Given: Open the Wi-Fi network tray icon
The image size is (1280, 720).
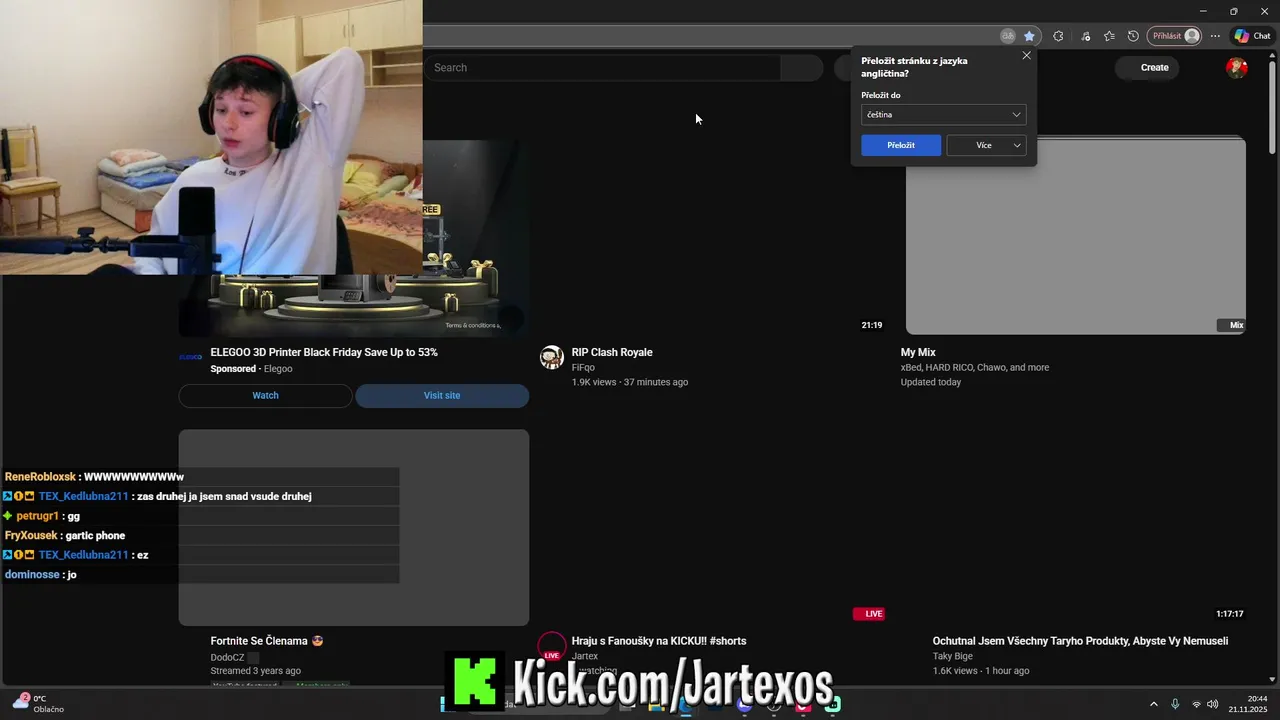Looking at the screenshot, I should [x=1196, y=704].
